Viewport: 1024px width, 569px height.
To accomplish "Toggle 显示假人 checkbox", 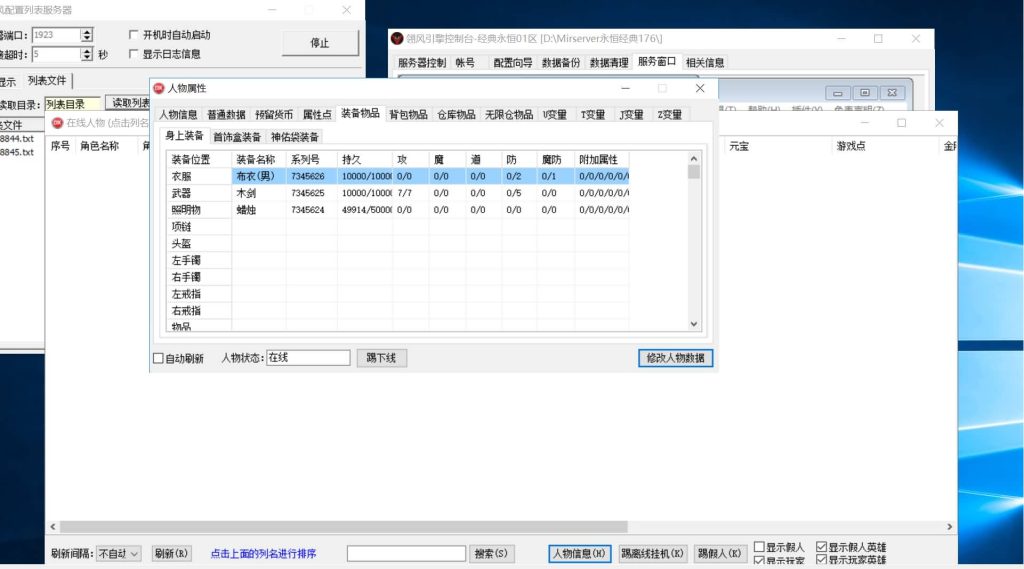I will (759, 547).
